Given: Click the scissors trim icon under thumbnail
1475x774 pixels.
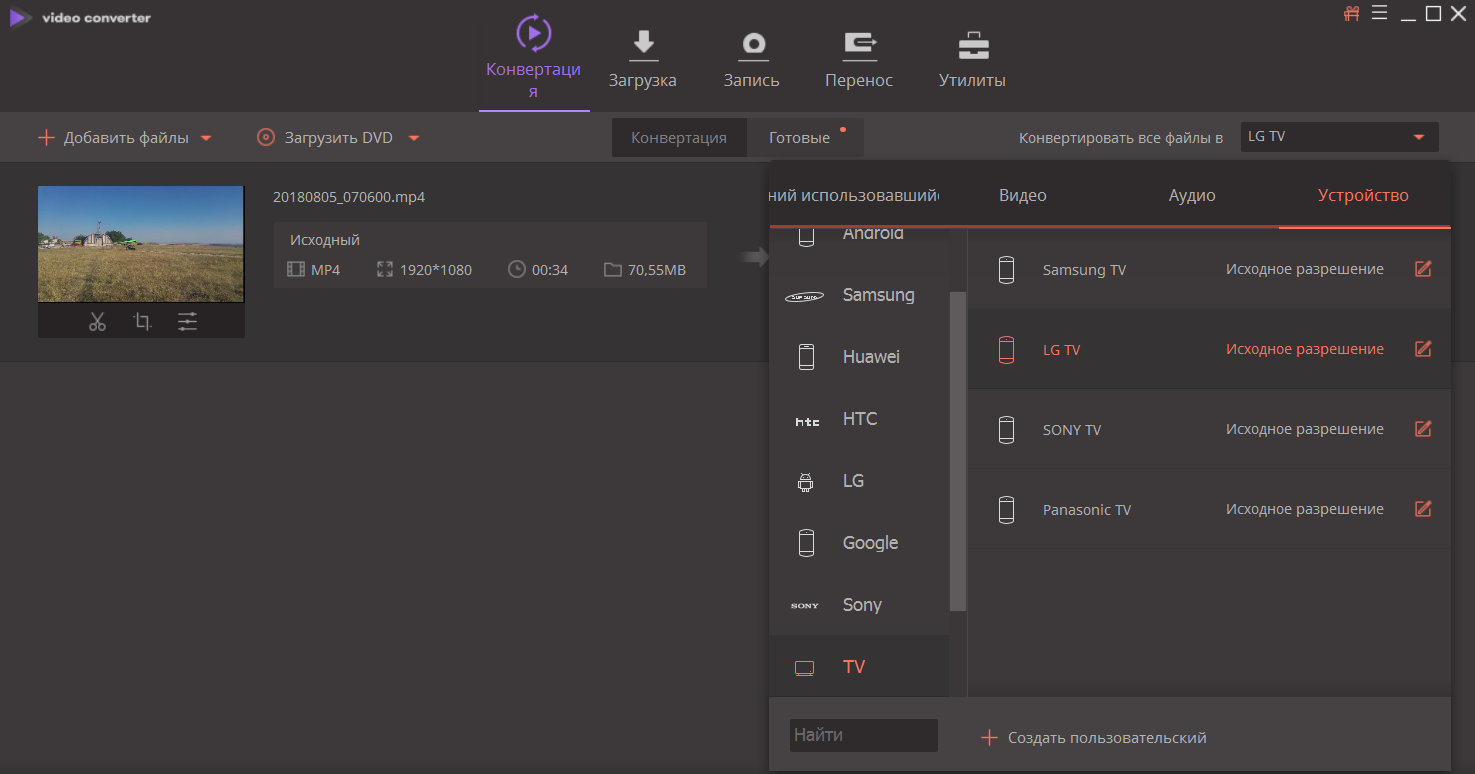Looking at the screenshot, I should click(97, 322).
